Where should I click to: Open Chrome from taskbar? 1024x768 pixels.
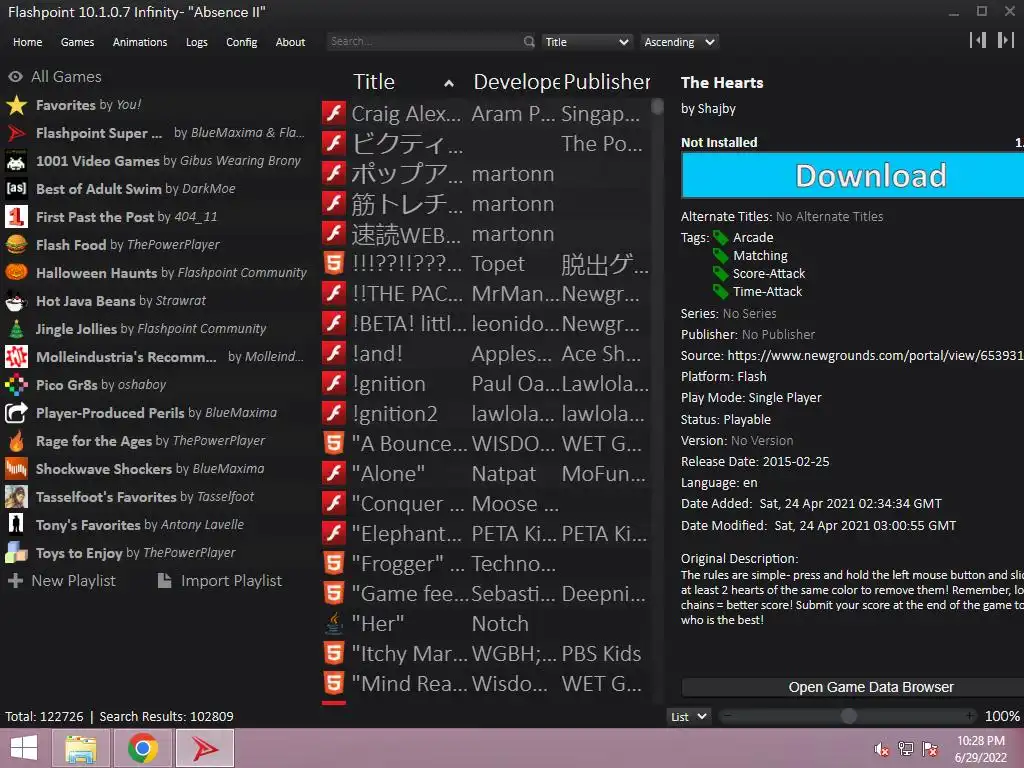143,748
